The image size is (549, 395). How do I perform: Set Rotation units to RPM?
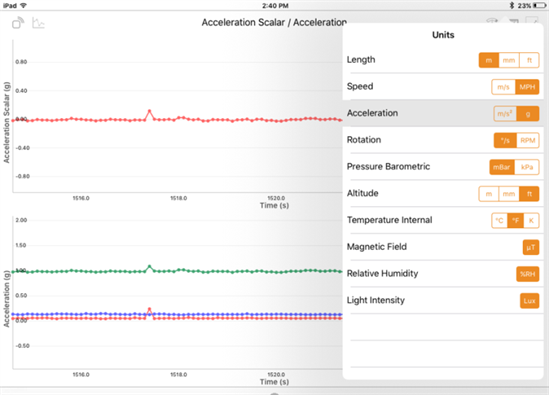pyautogui.click(x=528, y=140)
